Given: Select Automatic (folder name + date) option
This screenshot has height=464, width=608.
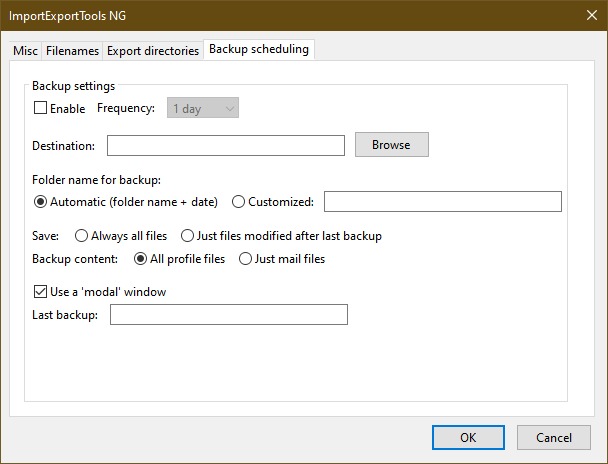Looking at the screenshot, I should pyautogui.click(x=40, y=202).
